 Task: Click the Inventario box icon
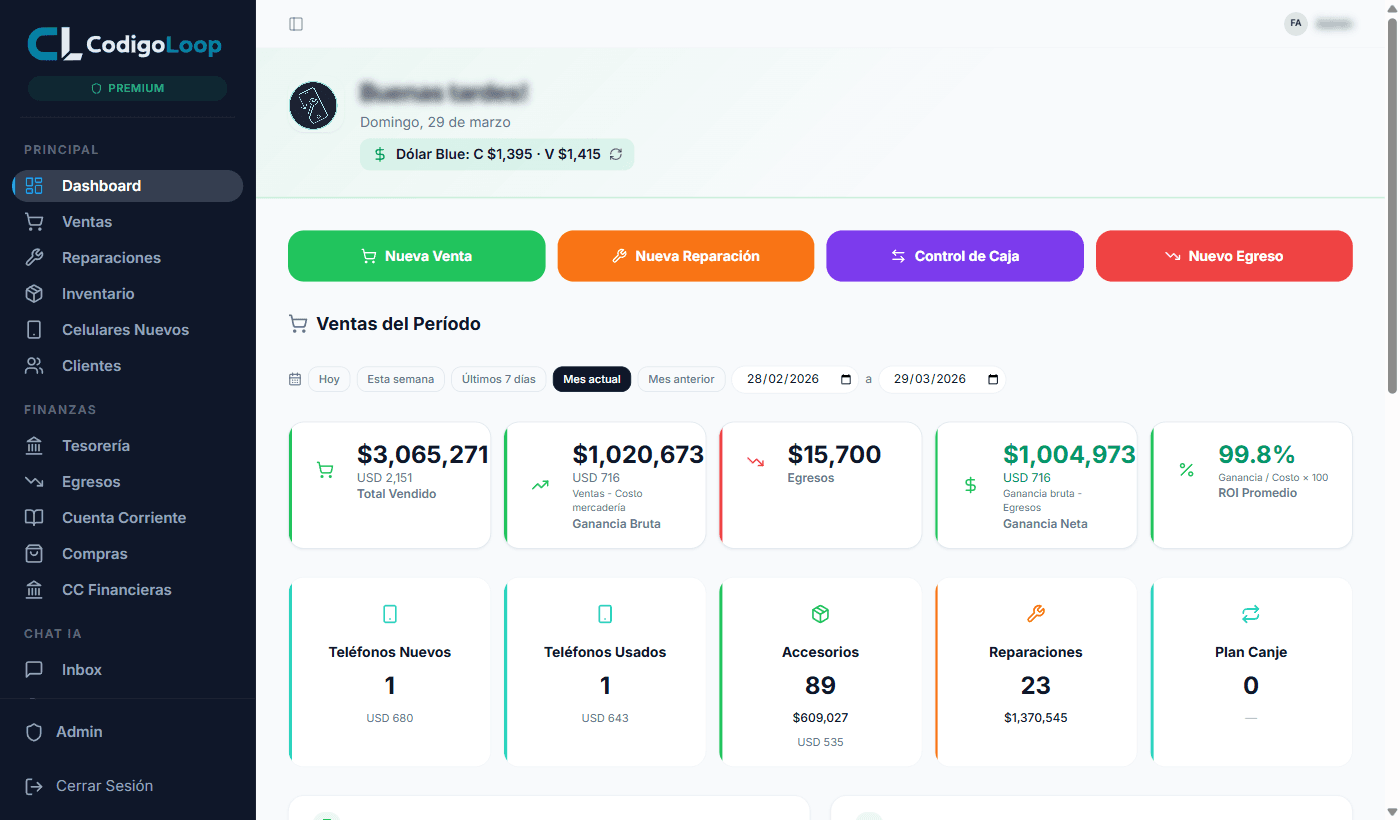[x=34, y=293]
